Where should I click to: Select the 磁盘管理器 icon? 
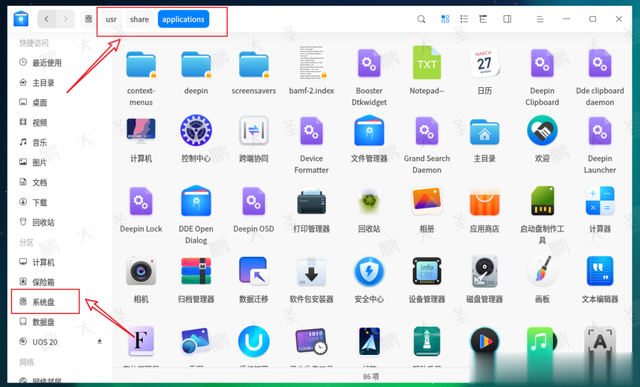pyautogui.click(x=484, y=271)
